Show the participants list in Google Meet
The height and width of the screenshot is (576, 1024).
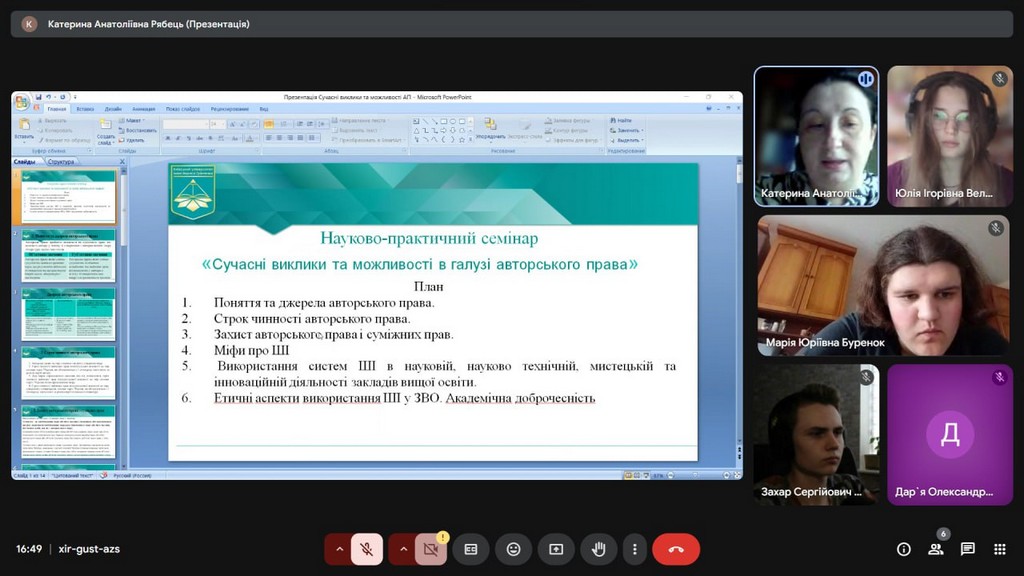(x=935, y=549)
